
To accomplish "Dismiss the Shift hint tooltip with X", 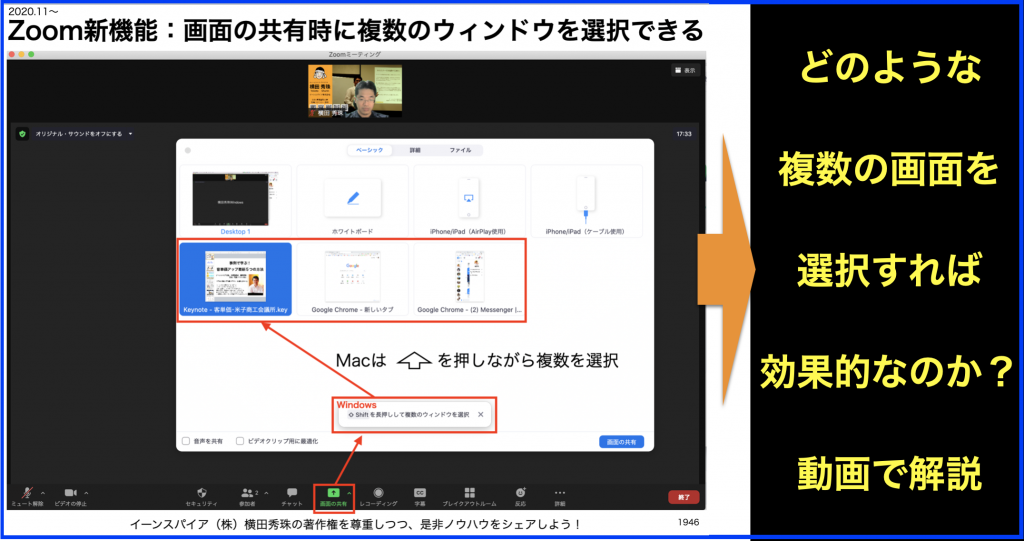I will pos(481,414).
